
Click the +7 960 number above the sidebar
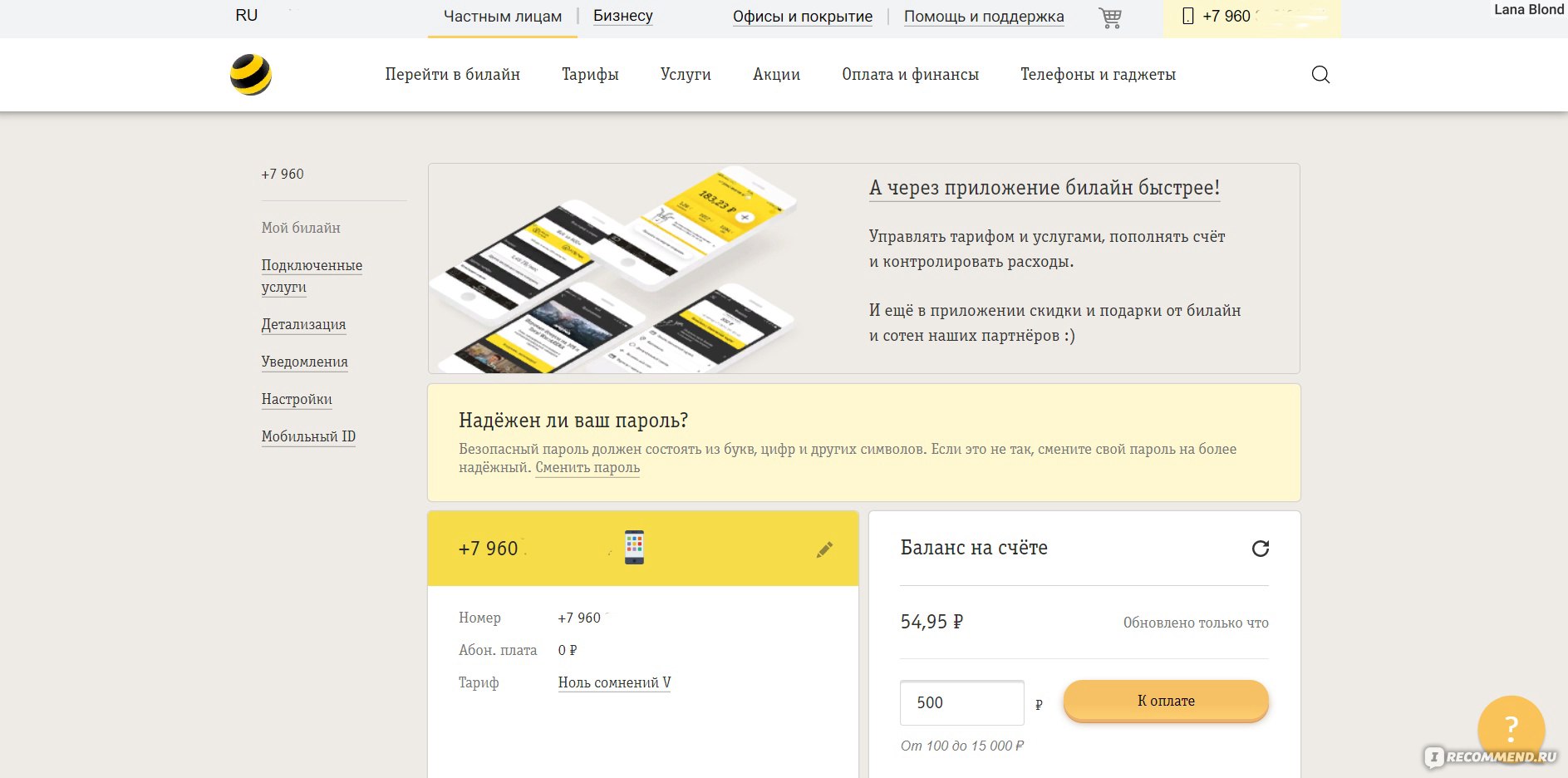[x=283, y=174]
